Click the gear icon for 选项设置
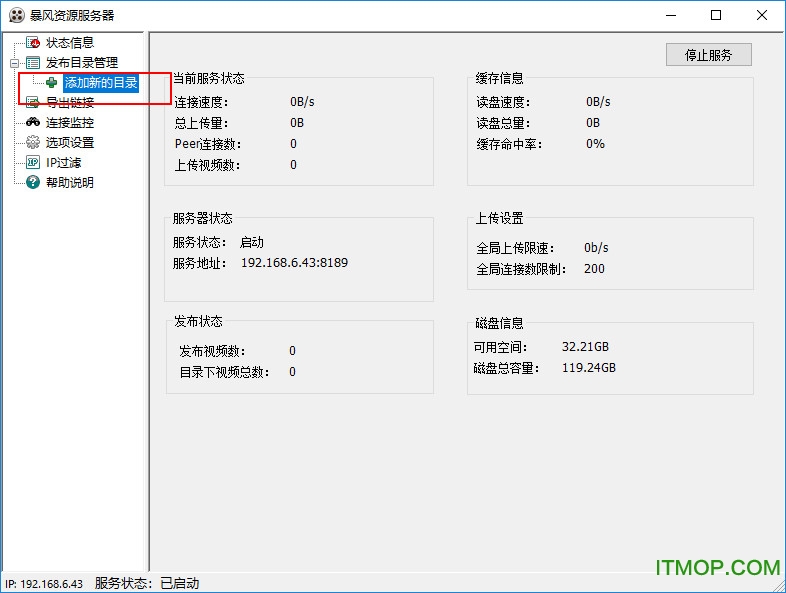This screenshot has width=786, height=593. (33, 142)
